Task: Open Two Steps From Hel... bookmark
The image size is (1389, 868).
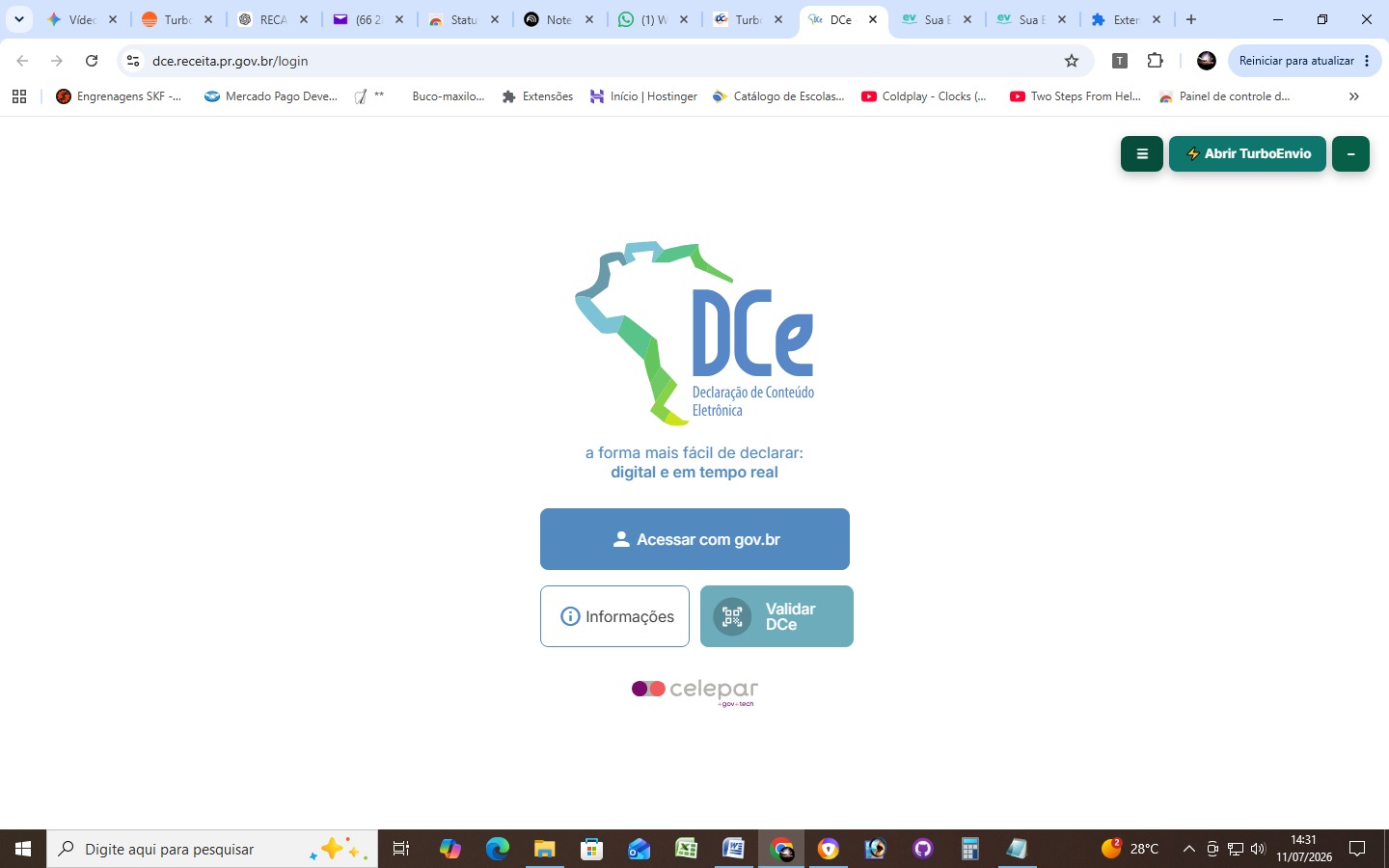Action: click(1075, 96)
